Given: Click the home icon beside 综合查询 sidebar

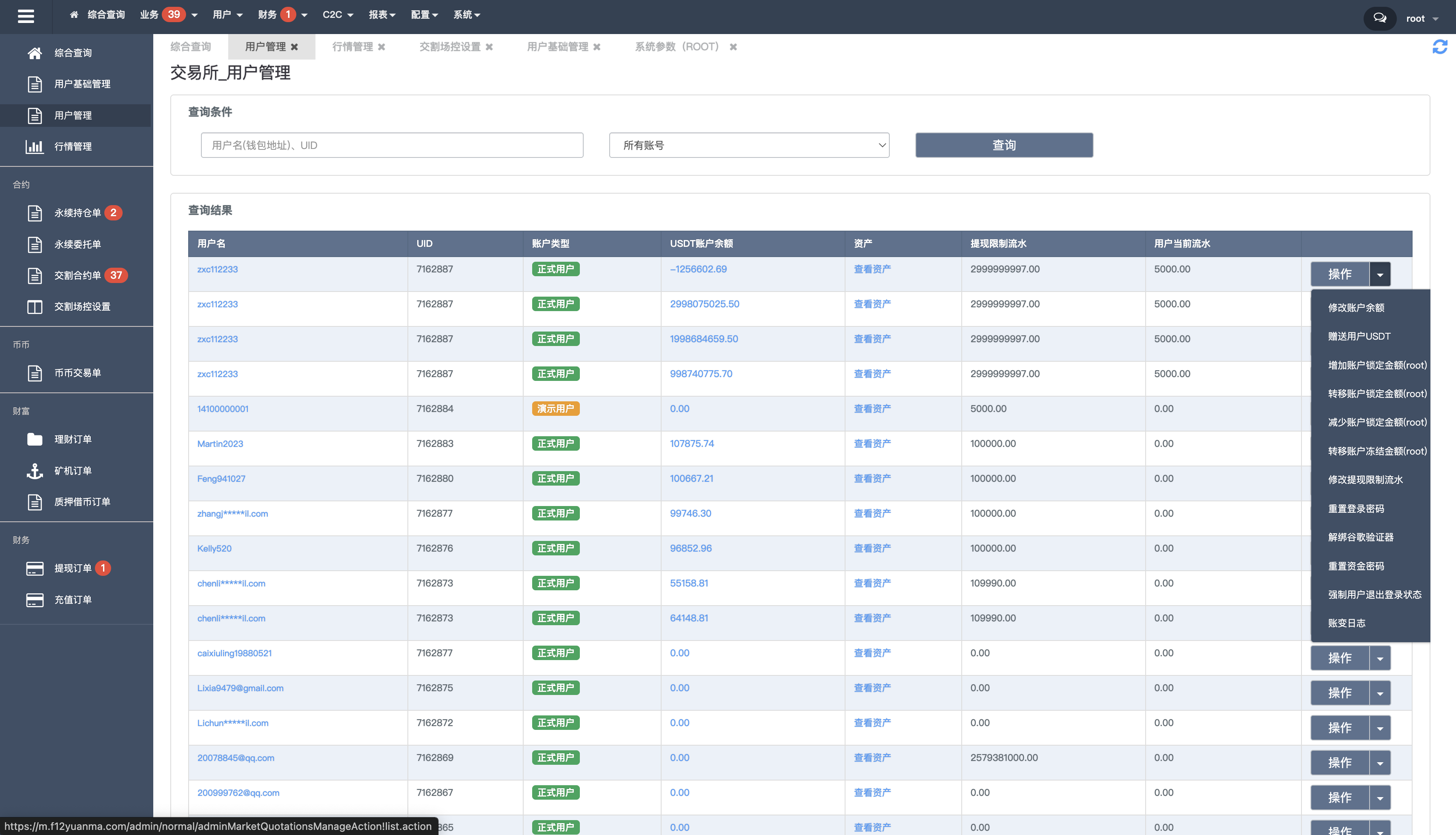Looking at the screenshot, I should tap(34, 53).
